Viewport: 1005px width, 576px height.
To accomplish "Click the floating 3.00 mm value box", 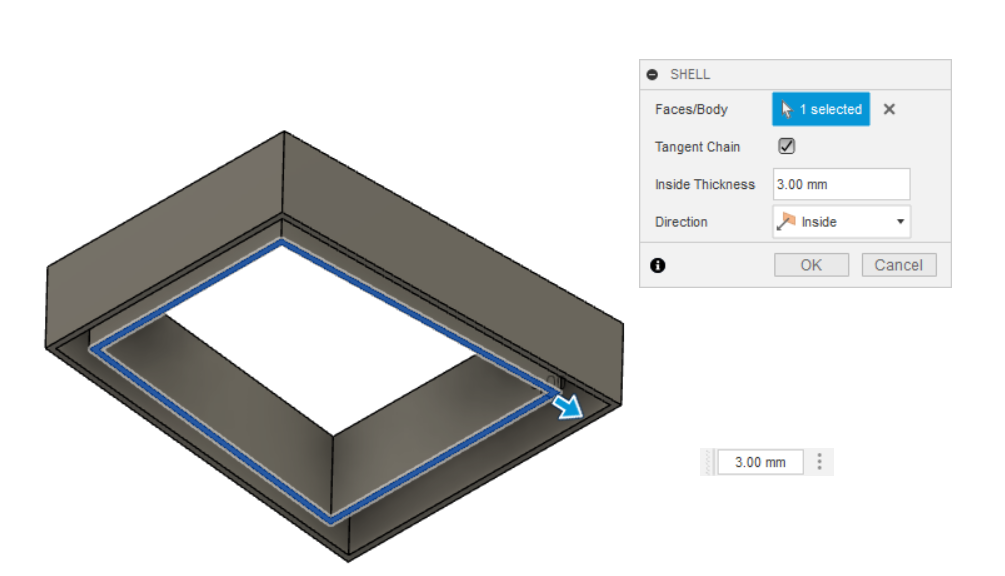I will [760, 462].
